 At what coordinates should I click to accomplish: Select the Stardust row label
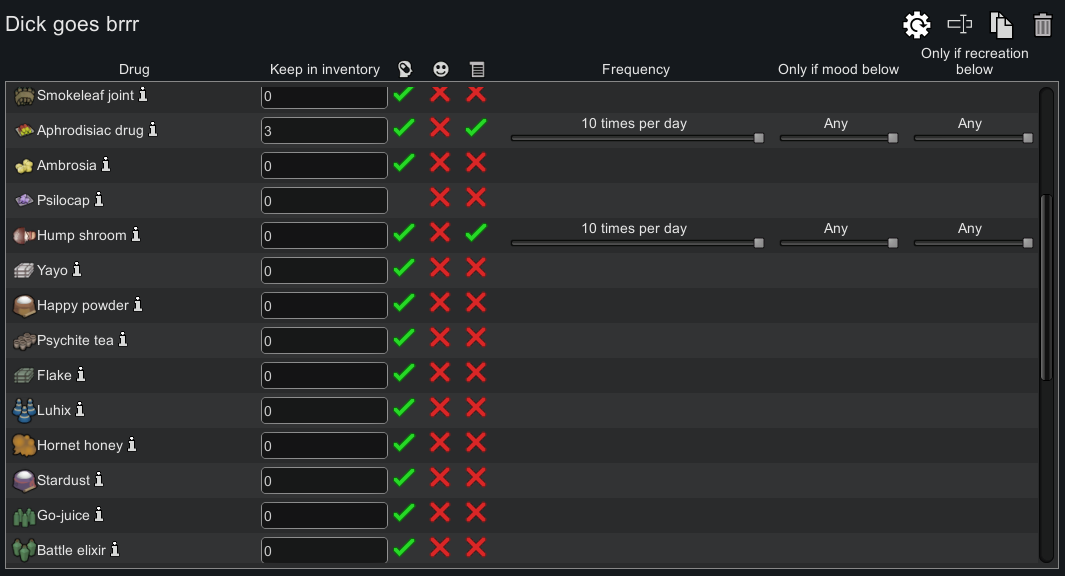(63, 480)
